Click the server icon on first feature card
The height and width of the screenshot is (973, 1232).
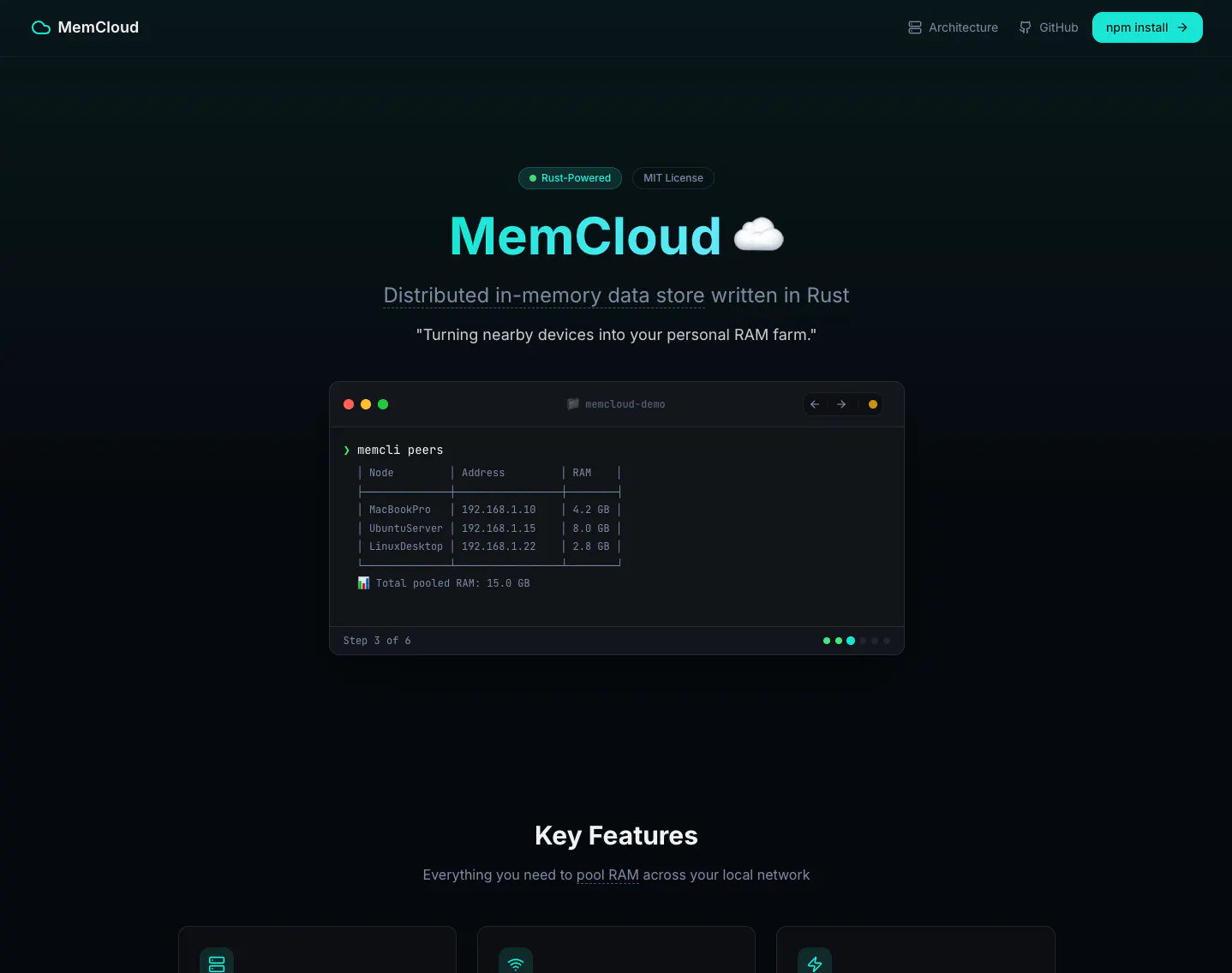point(217,964)
